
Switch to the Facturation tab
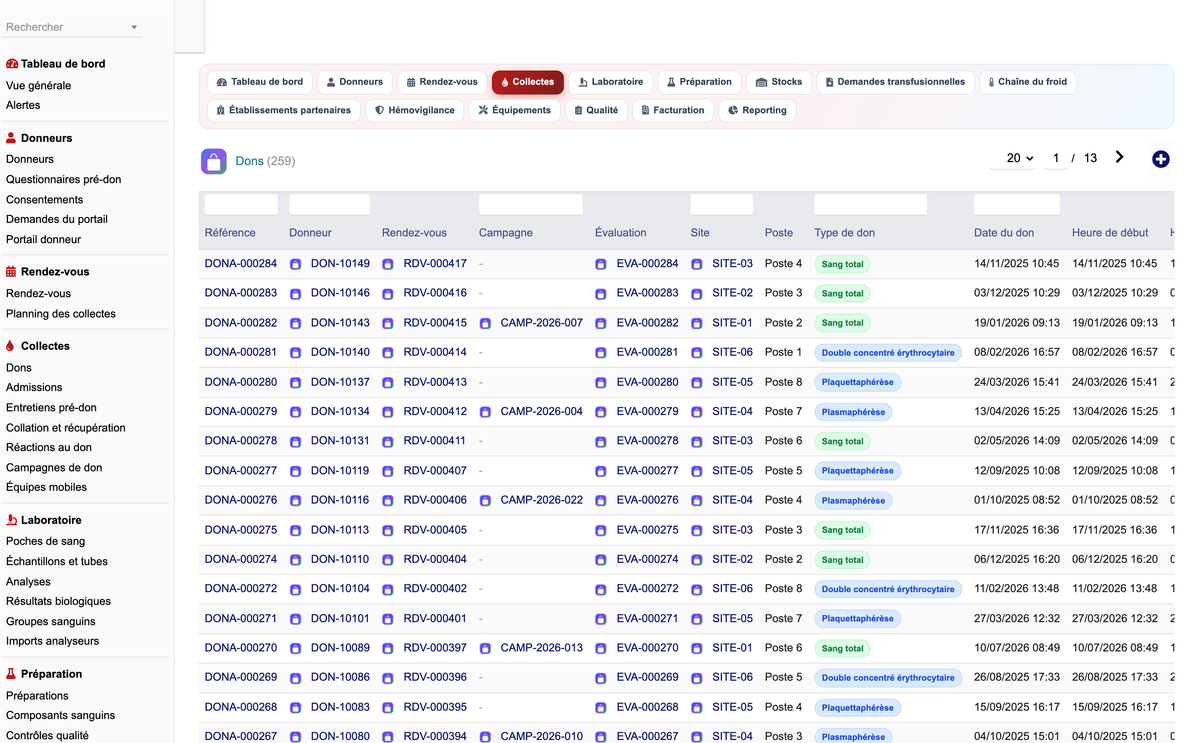[x=673, y=110]
